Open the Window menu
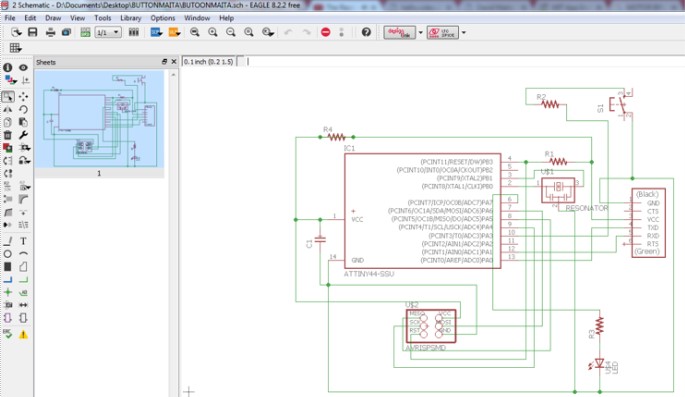 (x=197, y=18)
